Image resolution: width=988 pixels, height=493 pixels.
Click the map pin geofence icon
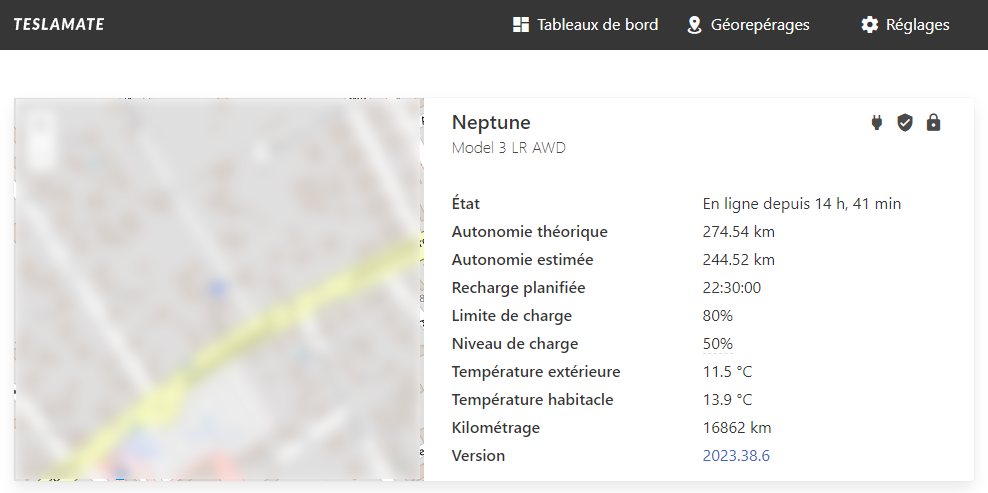694,25
